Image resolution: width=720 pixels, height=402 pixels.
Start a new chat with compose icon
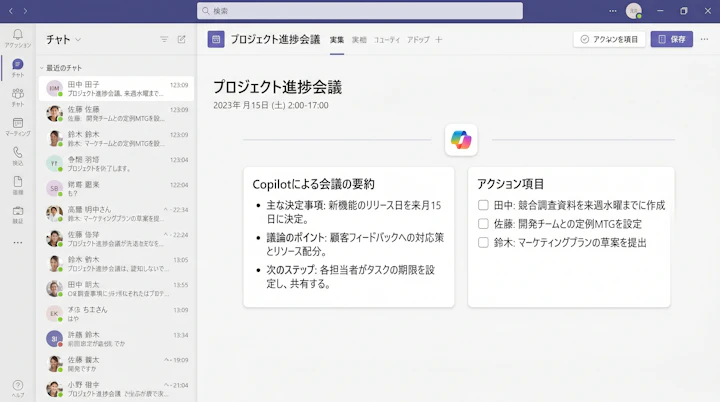pyautogui.click(x=181, y=40)
